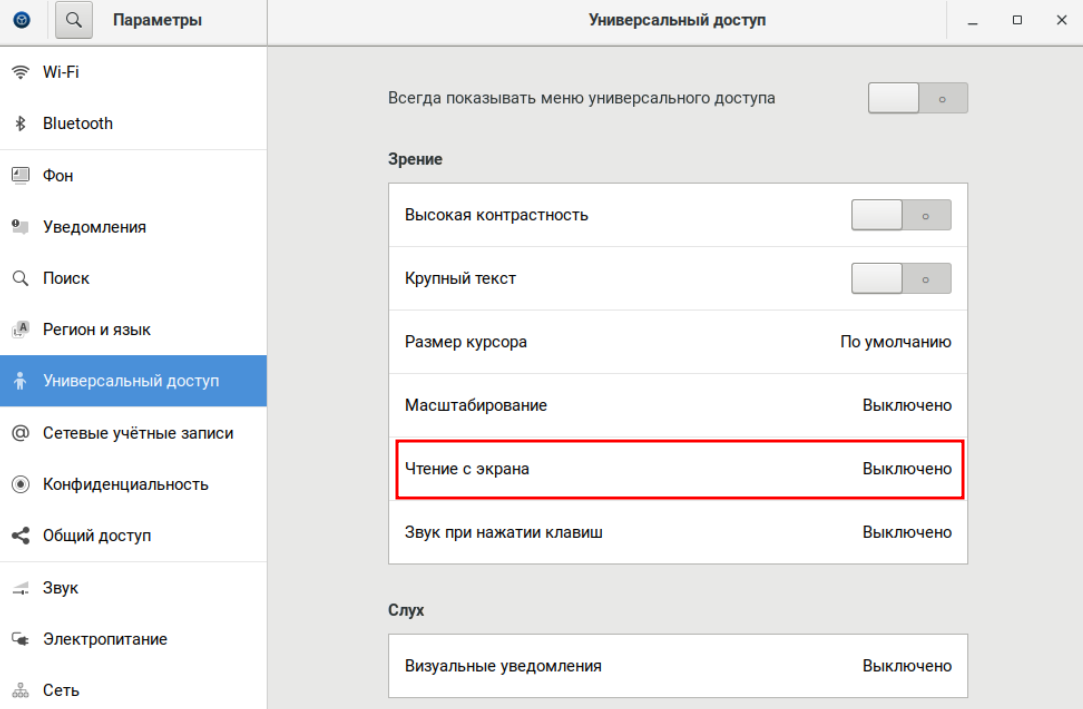Open Чтение с экрана settings row
Screen dimensions: 1083x709
[x=677, y=469]
